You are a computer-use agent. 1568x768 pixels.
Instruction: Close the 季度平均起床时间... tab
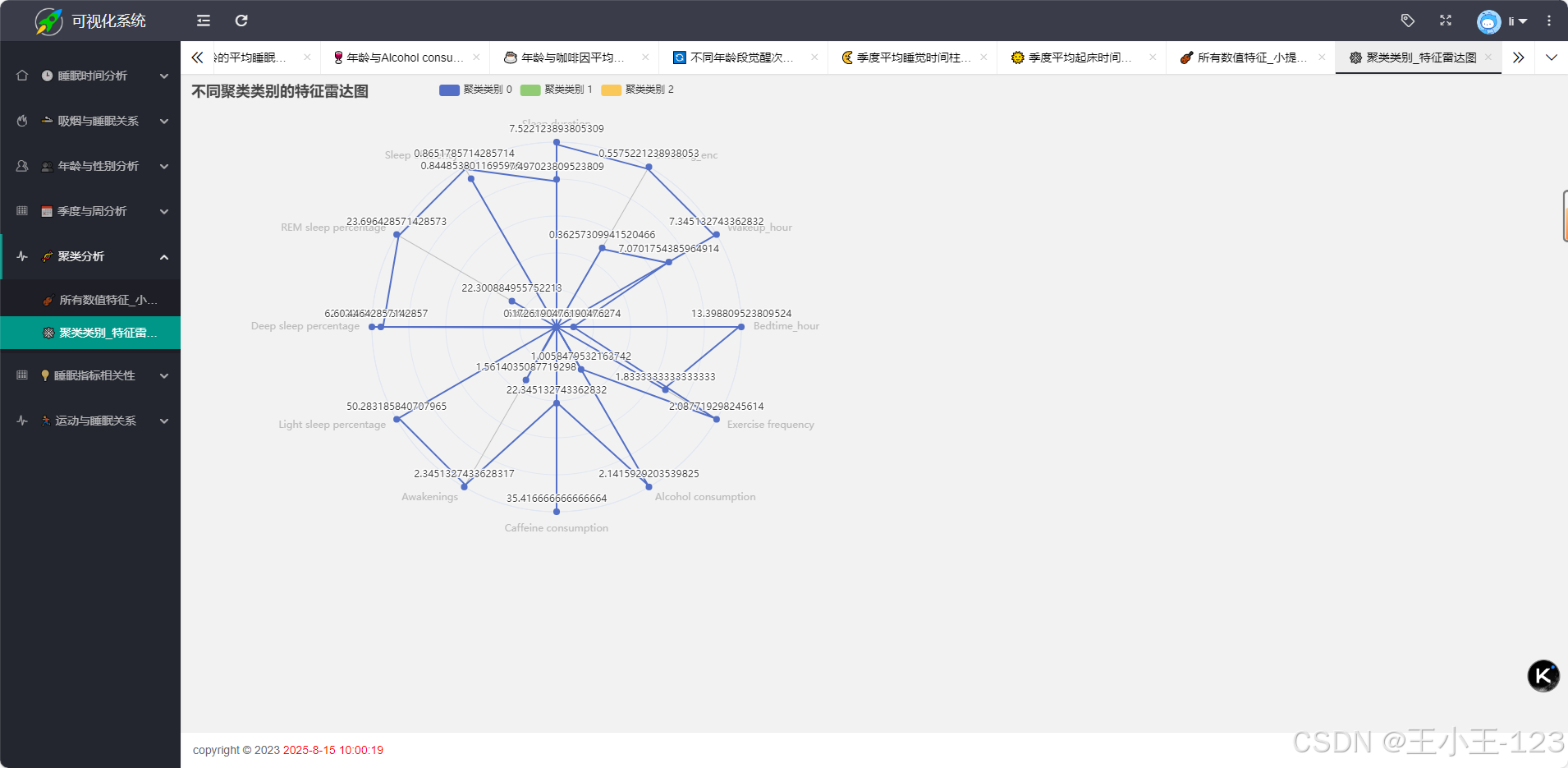pos(1153,57)
